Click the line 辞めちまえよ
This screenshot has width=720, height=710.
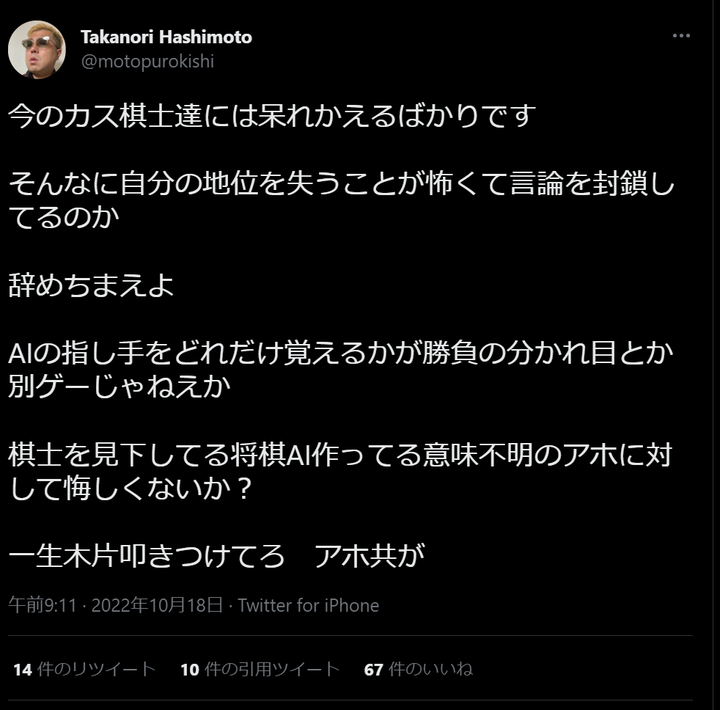tap(91, 285)
